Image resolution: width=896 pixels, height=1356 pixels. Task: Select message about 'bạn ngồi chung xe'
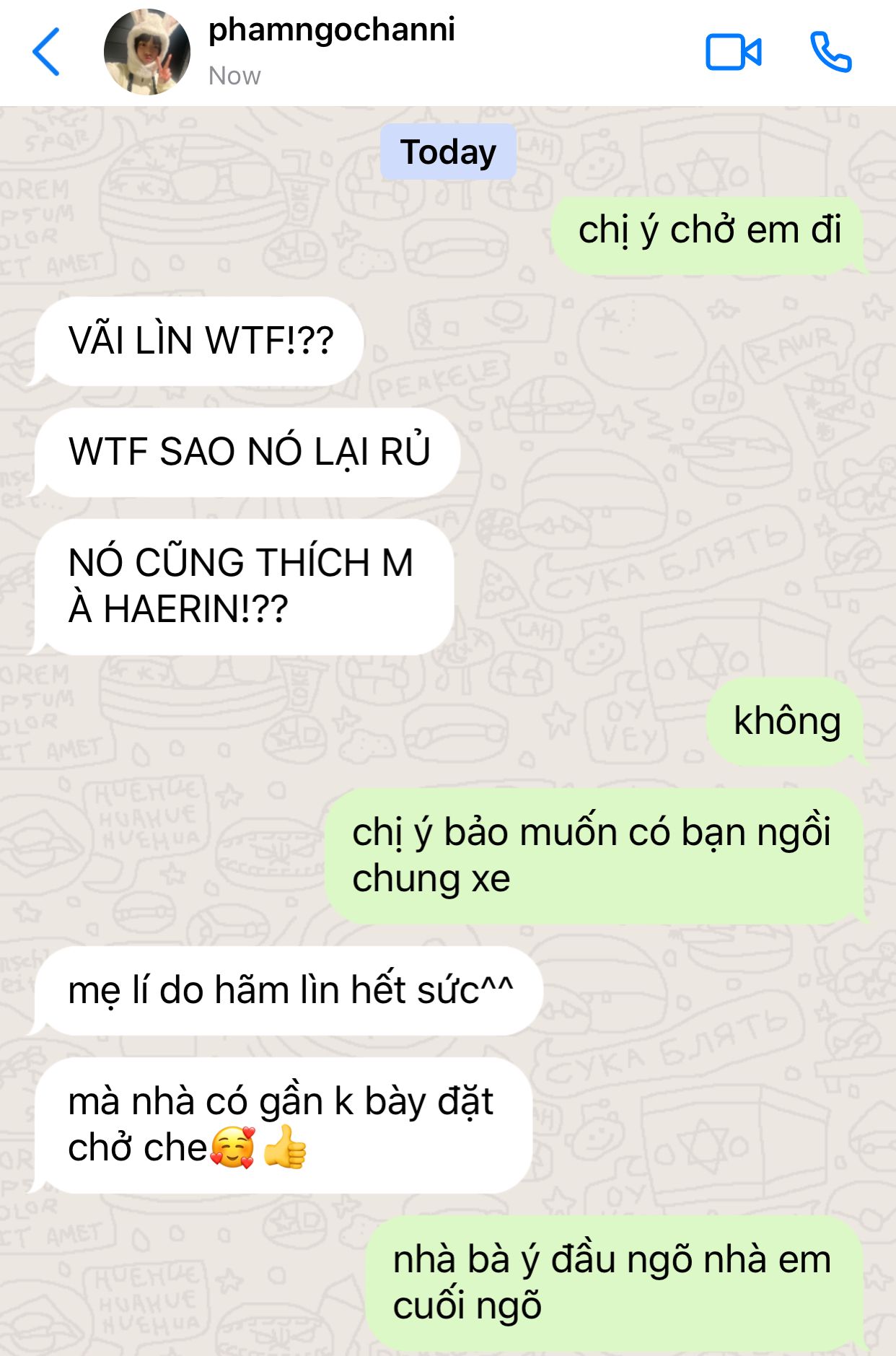(595, 857)
